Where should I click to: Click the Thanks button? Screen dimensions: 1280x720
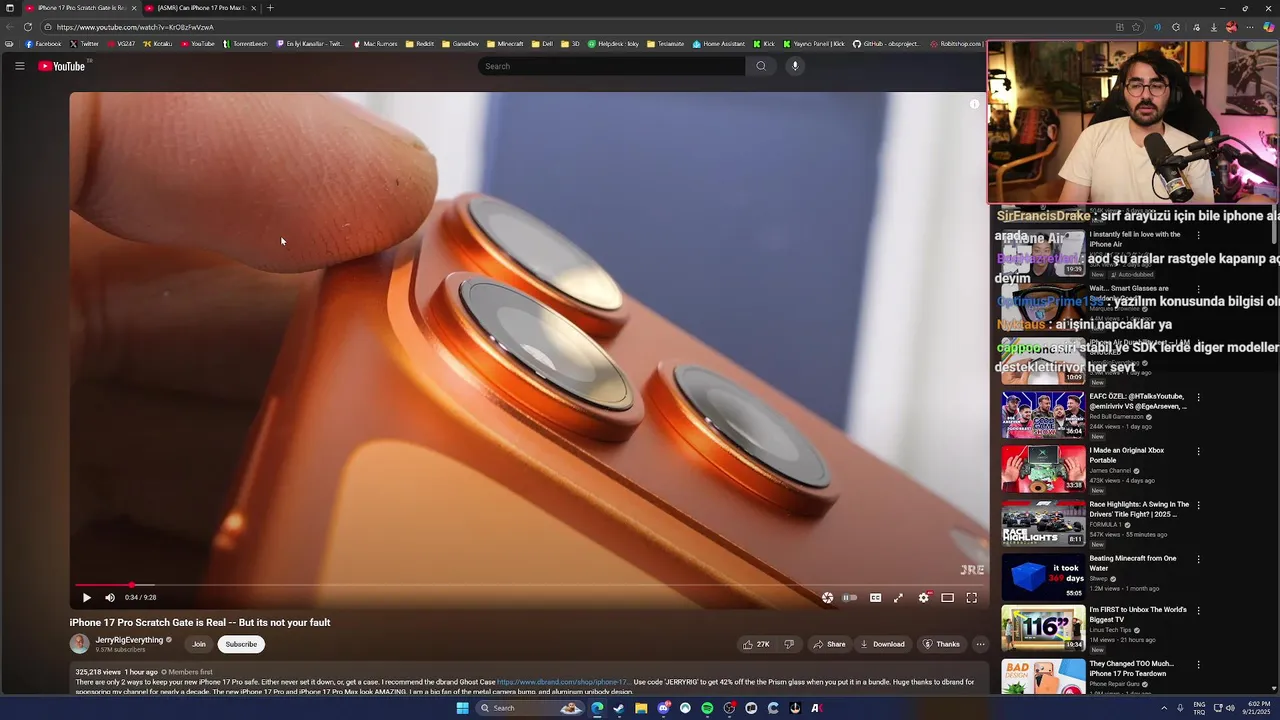pyautogui.click(x=941, y=644)
